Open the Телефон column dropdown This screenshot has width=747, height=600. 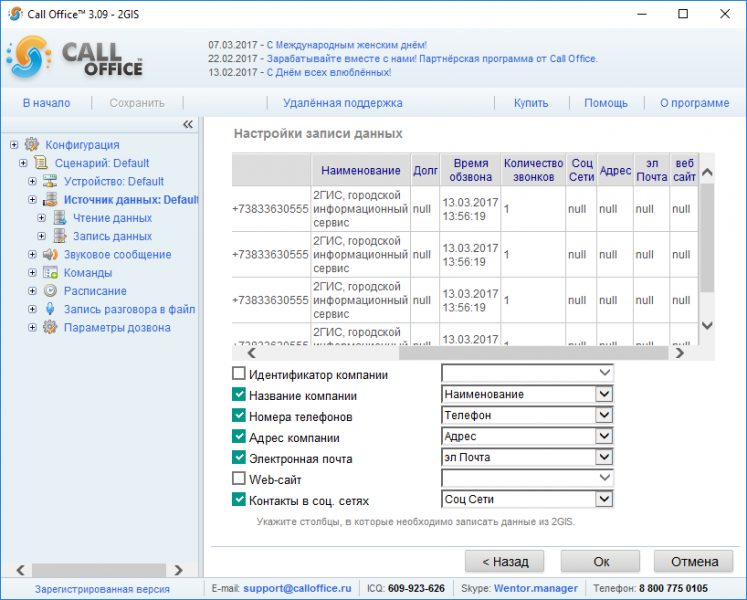604,415
